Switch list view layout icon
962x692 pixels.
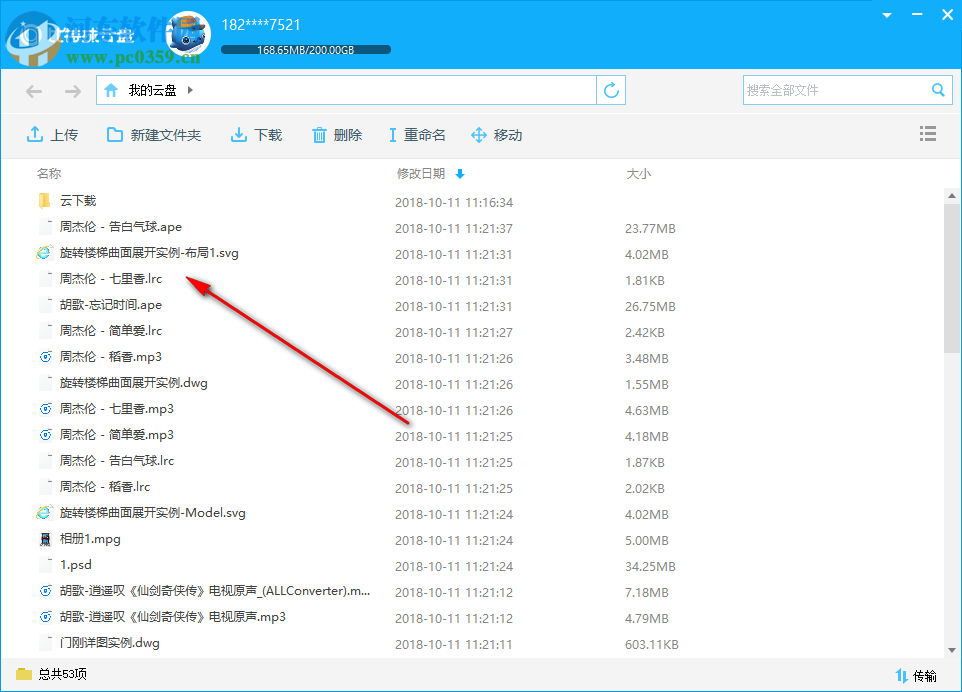tap(928, 134)
